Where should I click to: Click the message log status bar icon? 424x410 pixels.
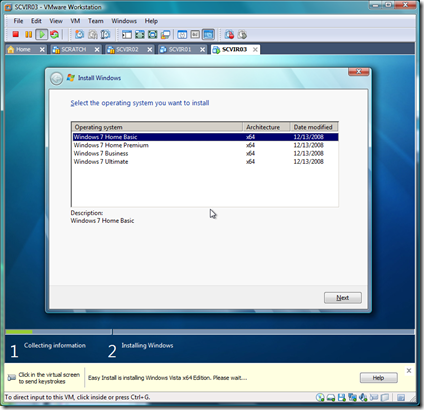coord(401,397)
